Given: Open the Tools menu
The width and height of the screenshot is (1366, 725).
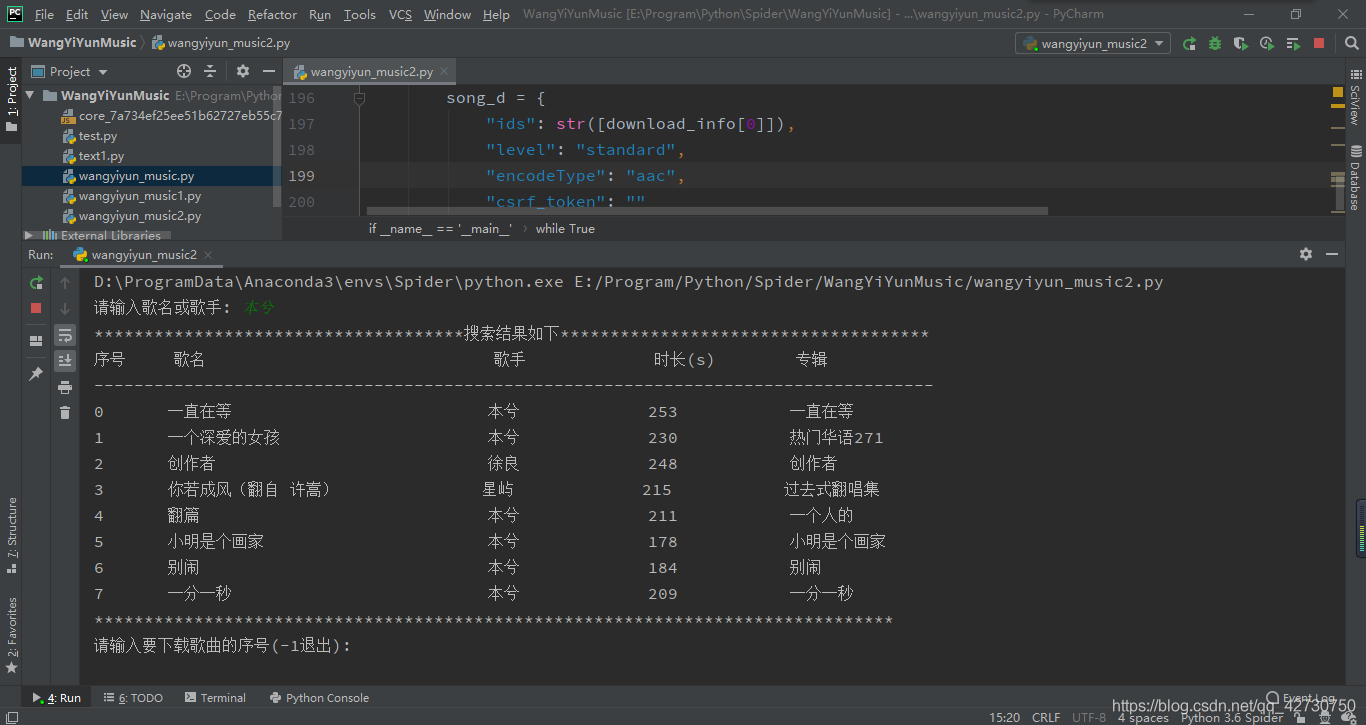Looking at the screenshot, I should click(359, 14).
